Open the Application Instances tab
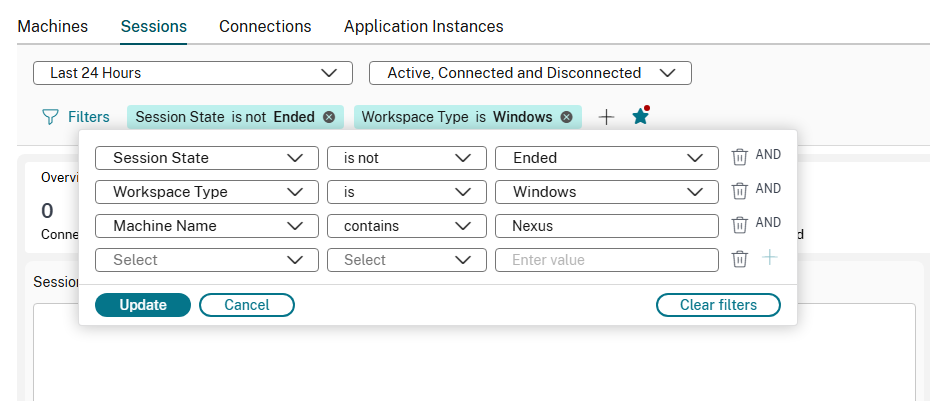The width and height of the screenshot is (930, 401). pyautogui.click(x=423, y=27)
